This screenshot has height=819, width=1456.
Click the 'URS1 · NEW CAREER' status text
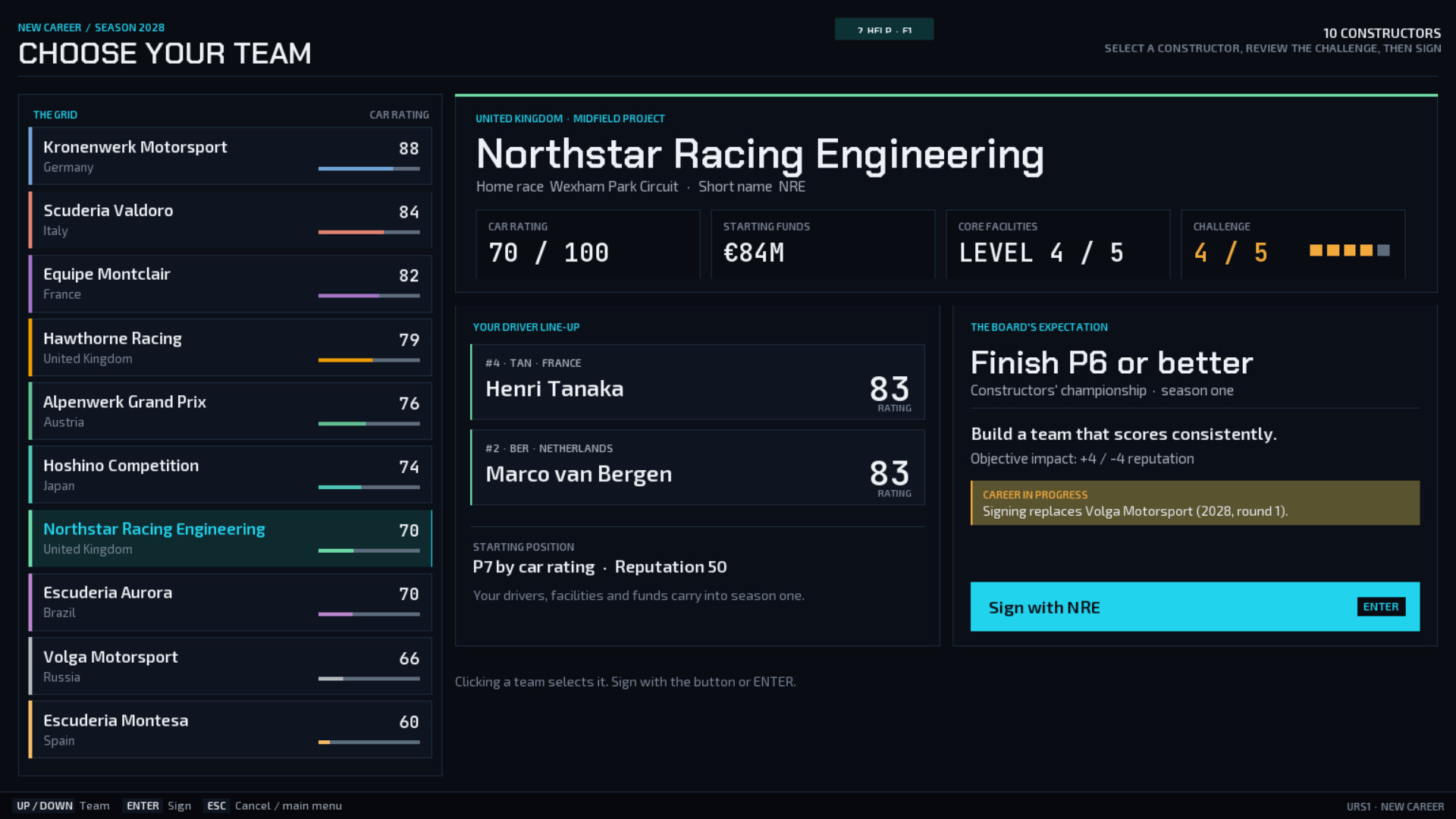tap(1395, 806)
